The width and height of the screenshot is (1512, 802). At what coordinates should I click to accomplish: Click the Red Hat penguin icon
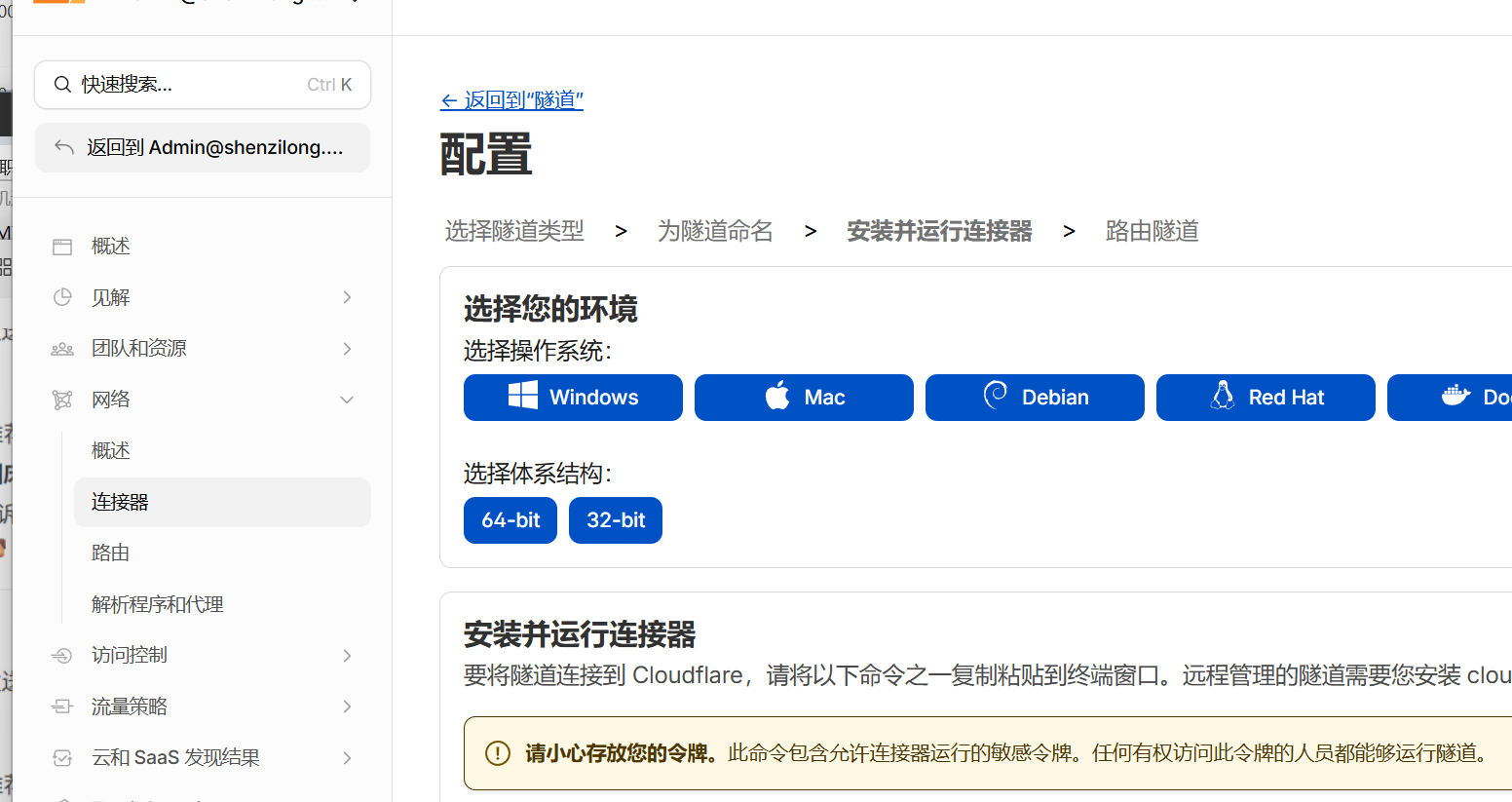pos(1222,396)
